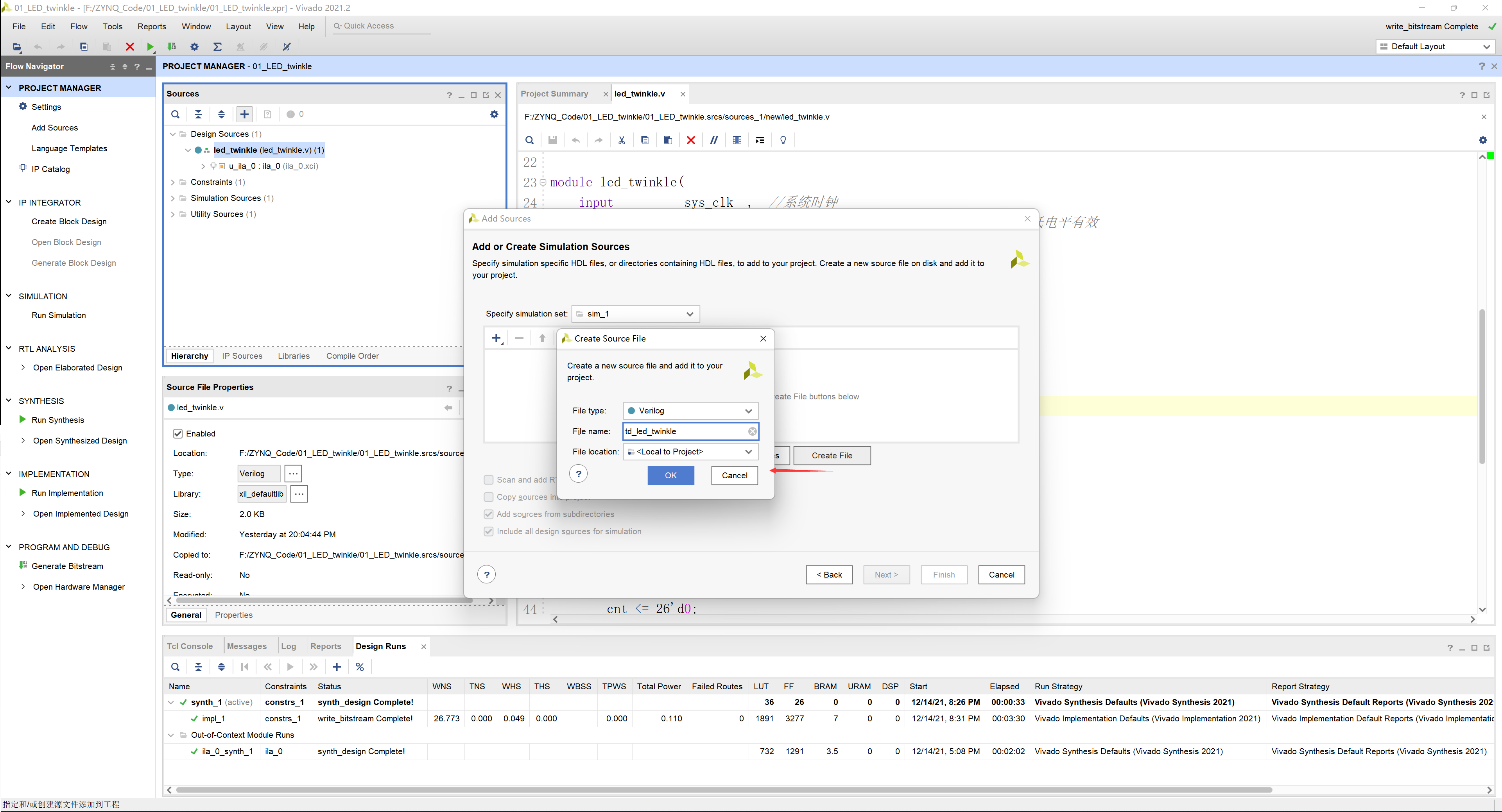Click the Library browse ellipsis button

(299, 494)
